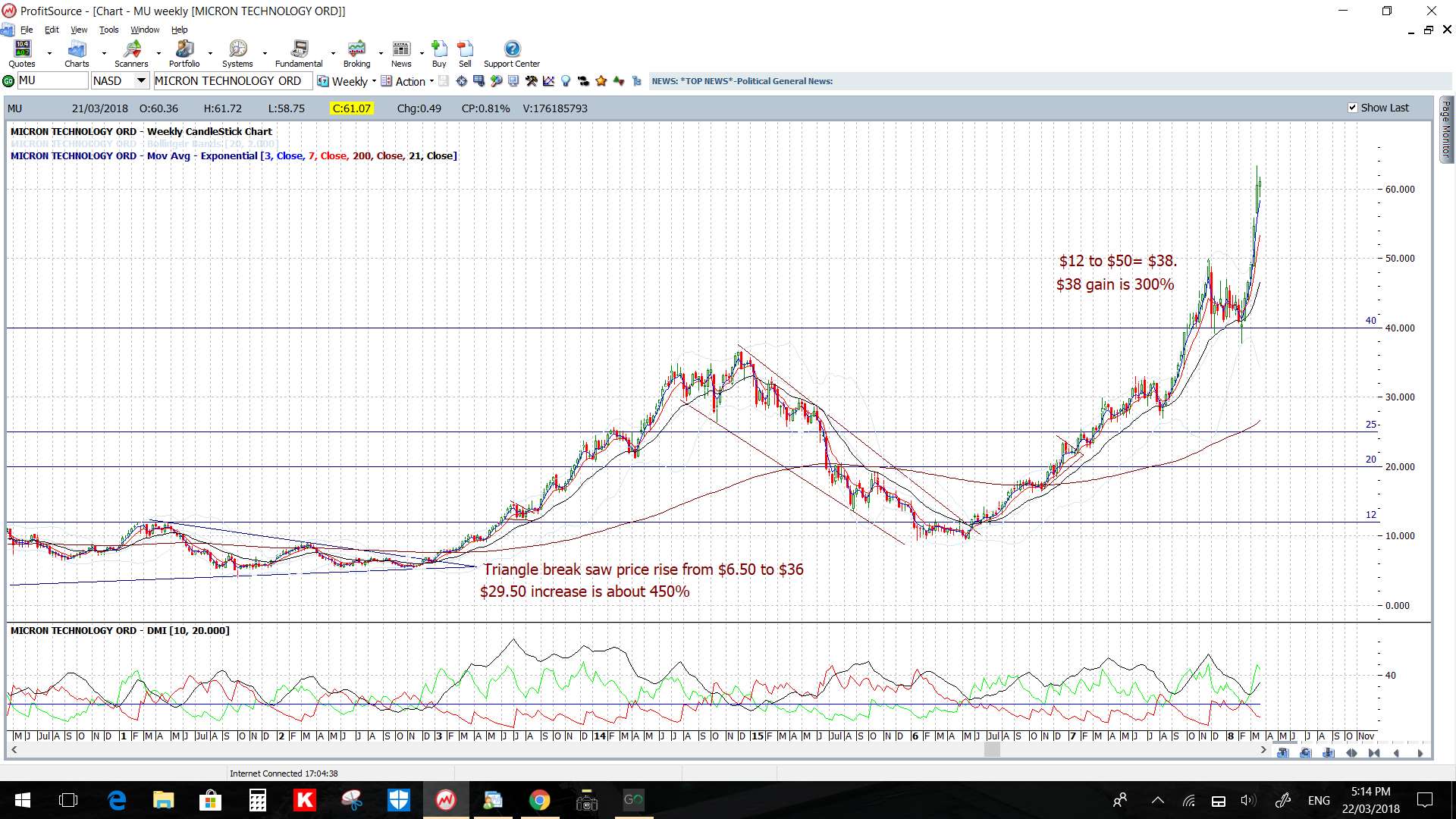Click the compress-expand horizontal arrows icon

1351,753
